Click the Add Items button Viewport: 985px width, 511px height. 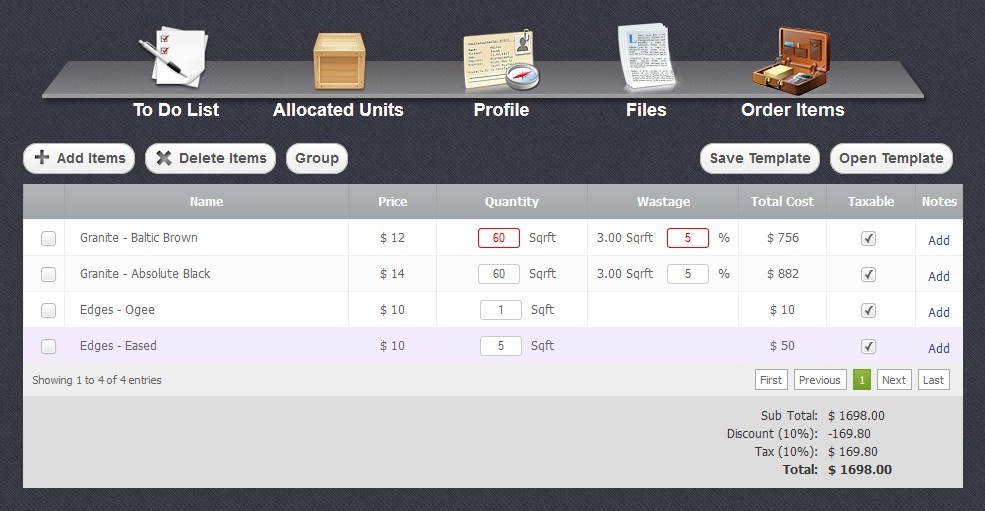(79, 158)
